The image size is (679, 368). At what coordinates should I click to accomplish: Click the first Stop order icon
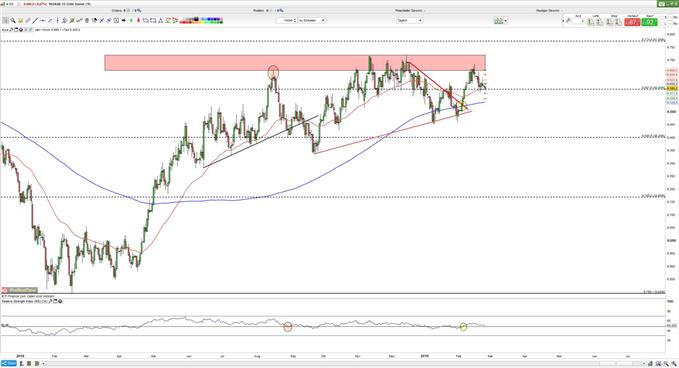coord(608,22)
